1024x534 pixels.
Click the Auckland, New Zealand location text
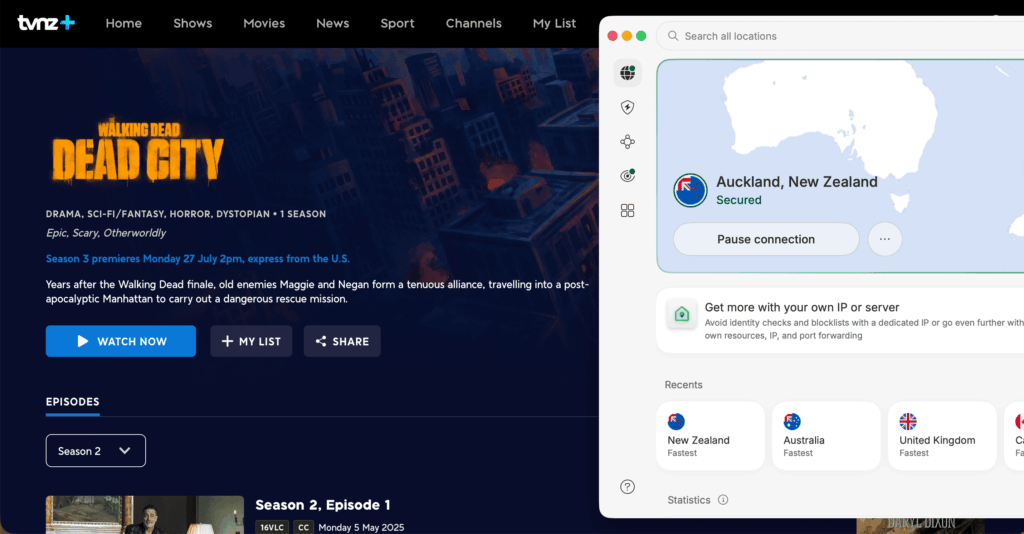pyautogui.click(x=797, y=181)
